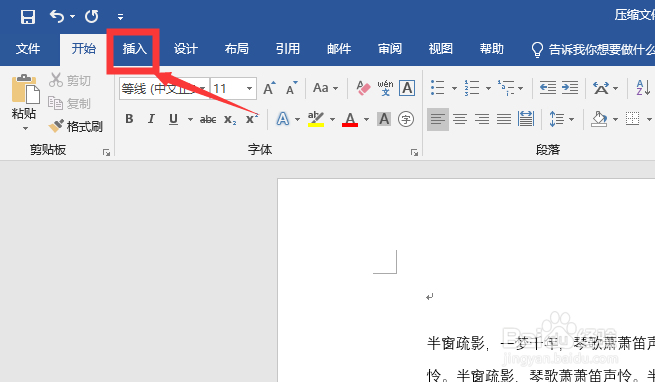
Task: Open highlight color dropdown arrow
Action: pos(333,120)
